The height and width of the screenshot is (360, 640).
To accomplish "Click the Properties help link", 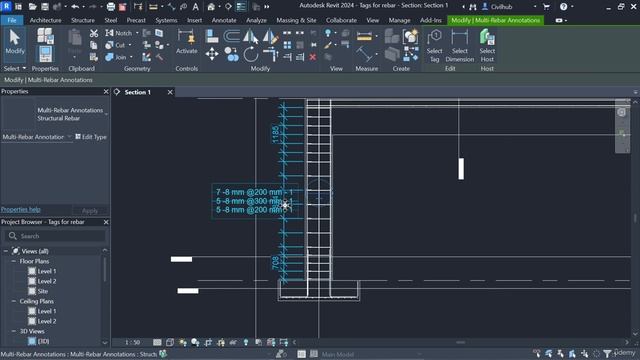I will coord(21,209).
